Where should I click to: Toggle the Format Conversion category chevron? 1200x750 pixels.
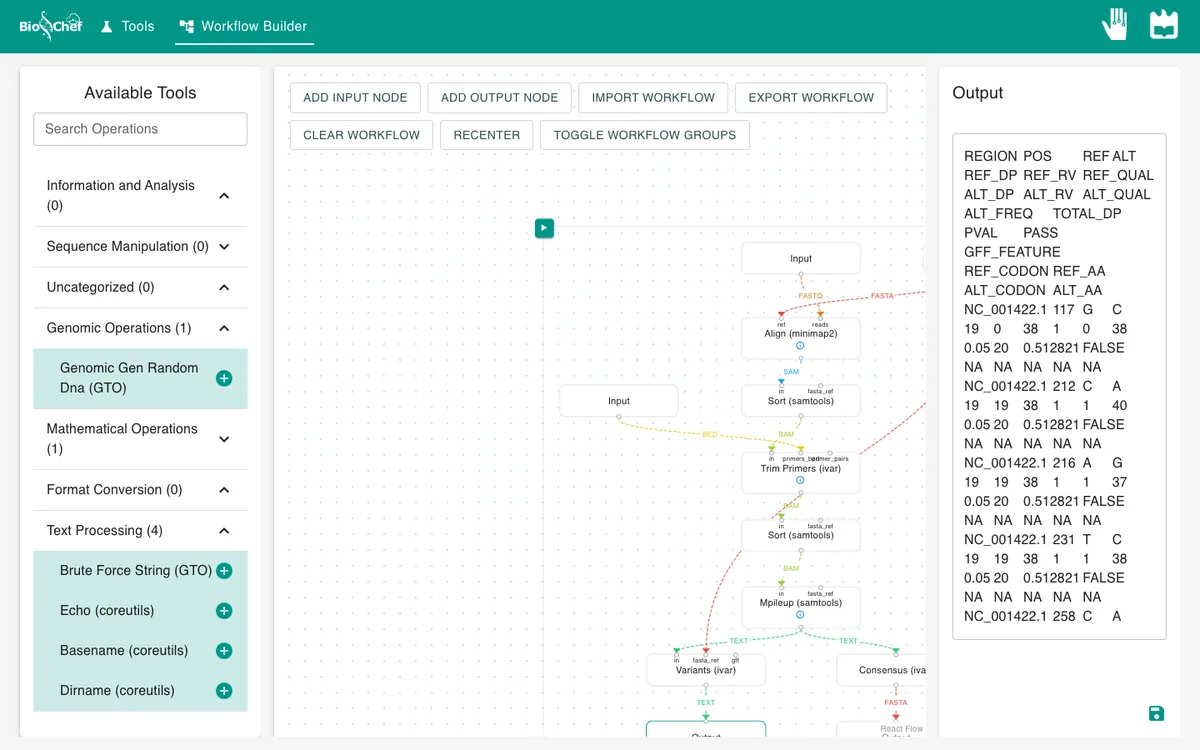[x=224, y=490]
